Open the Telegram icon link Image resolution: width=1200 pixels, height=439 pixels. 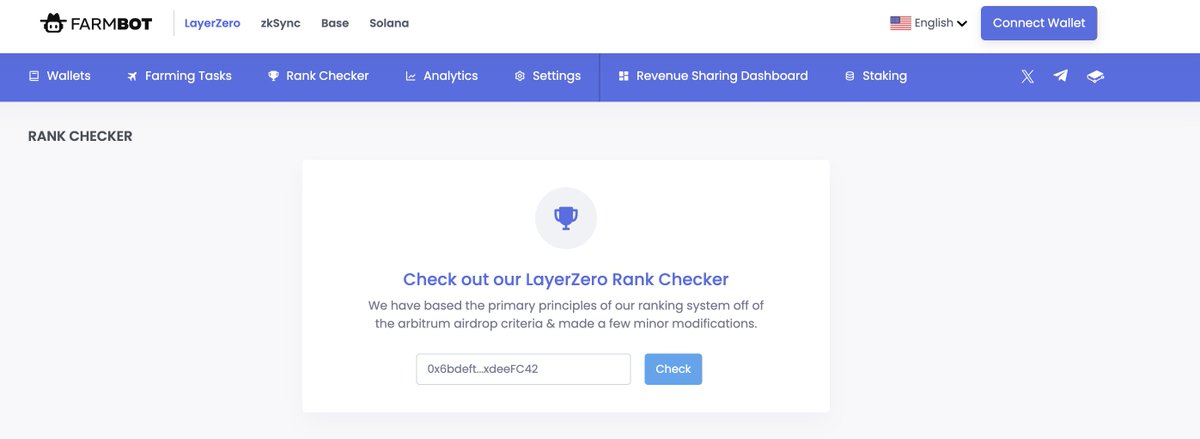[1060, 76]
